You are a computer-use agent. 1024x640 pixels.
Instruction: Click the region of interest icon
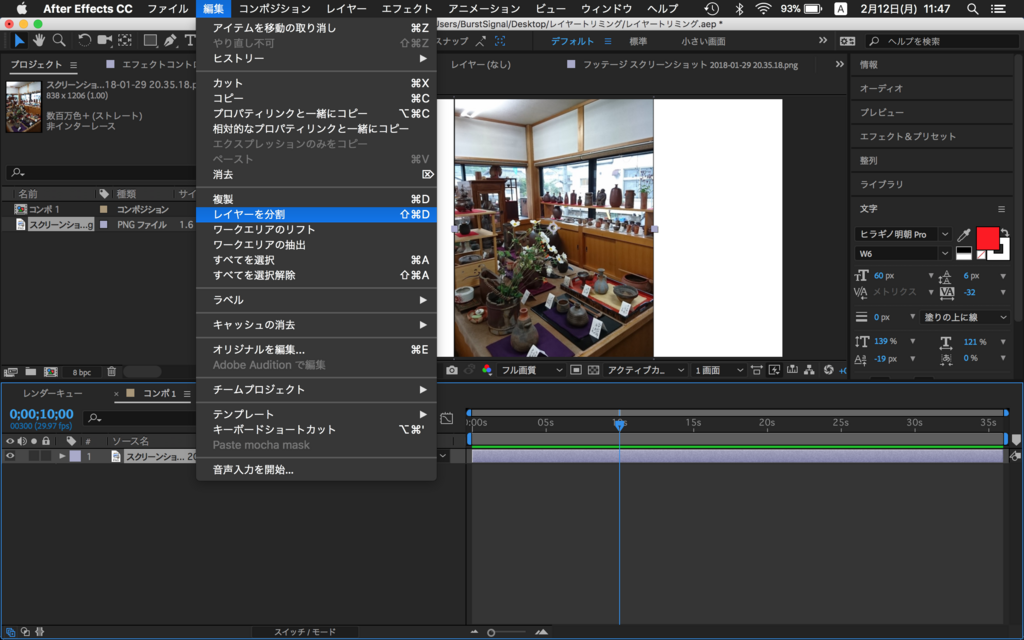(575, 370)
